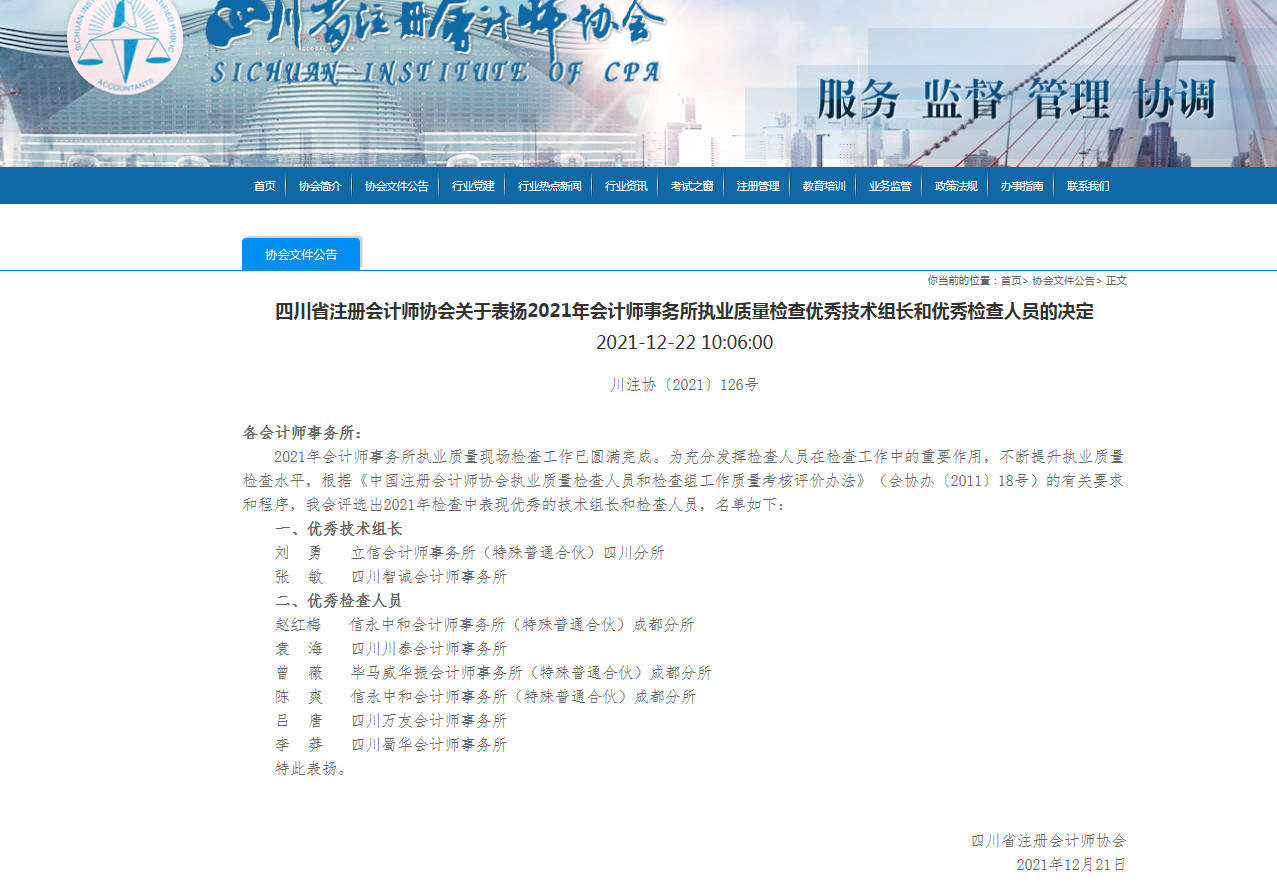The height and width of the screenshot is (882, 1277).
Task: Click 行业资讯 in the navigation bar
Action: click(x=626, y=186)
